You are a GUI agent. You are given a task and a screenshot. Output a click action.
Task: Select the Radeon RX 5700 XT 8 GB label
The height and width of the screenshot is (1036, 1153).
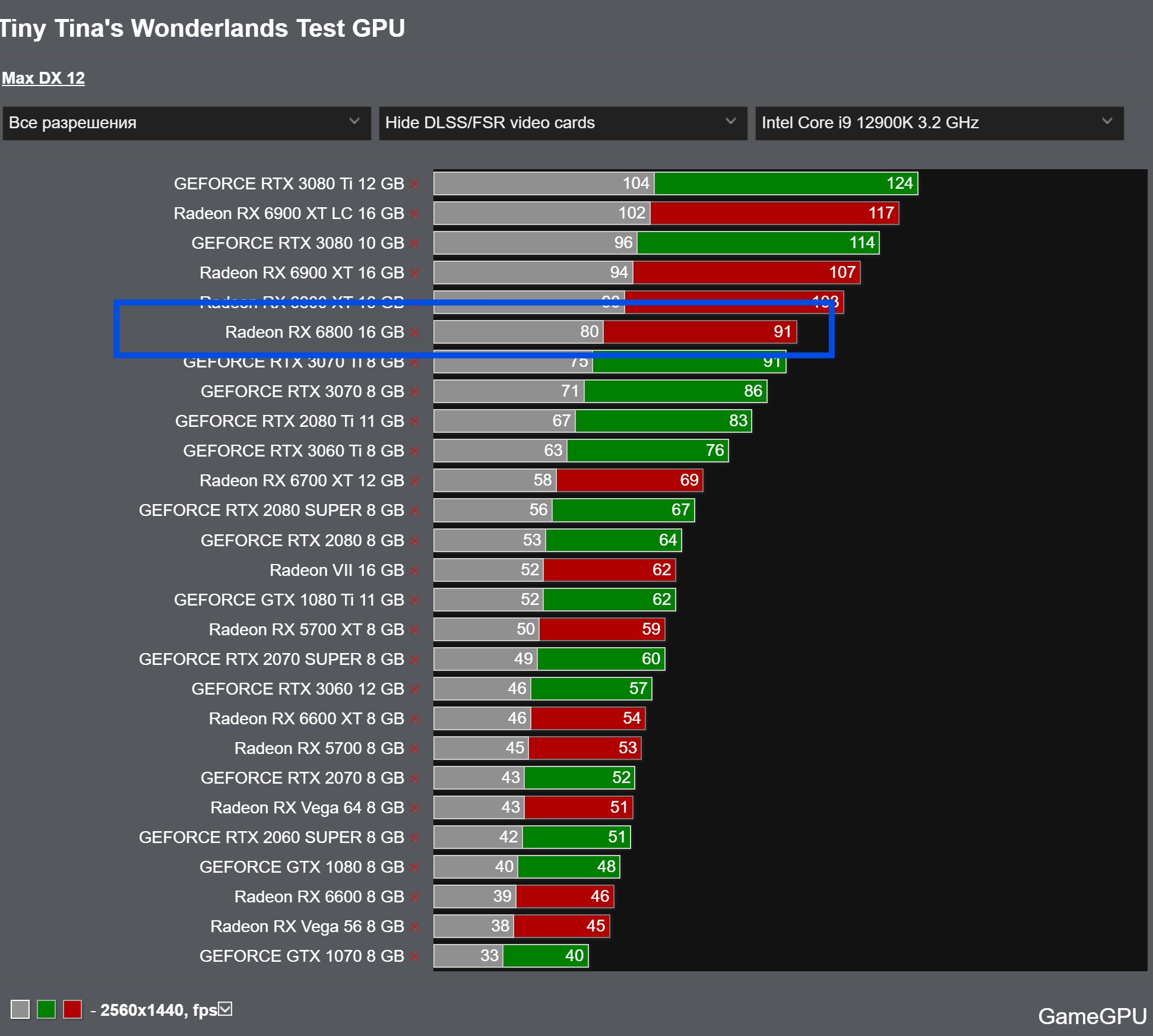pyautogui.click(x=306, y=630)
